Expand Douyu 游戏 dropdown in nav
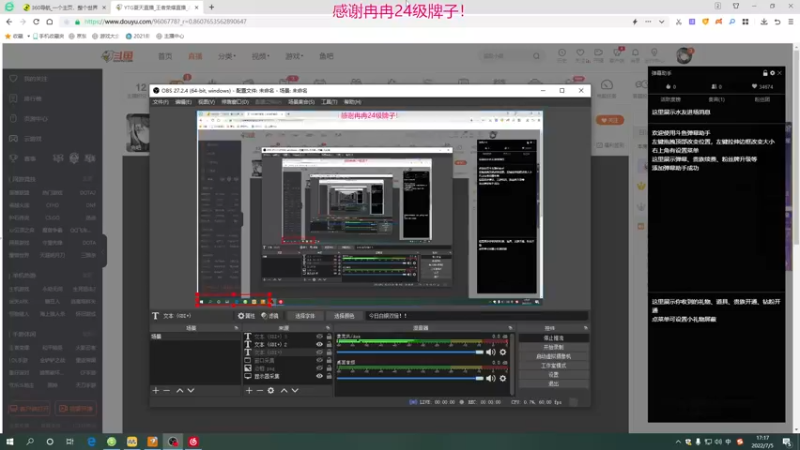 coord(294,56)
